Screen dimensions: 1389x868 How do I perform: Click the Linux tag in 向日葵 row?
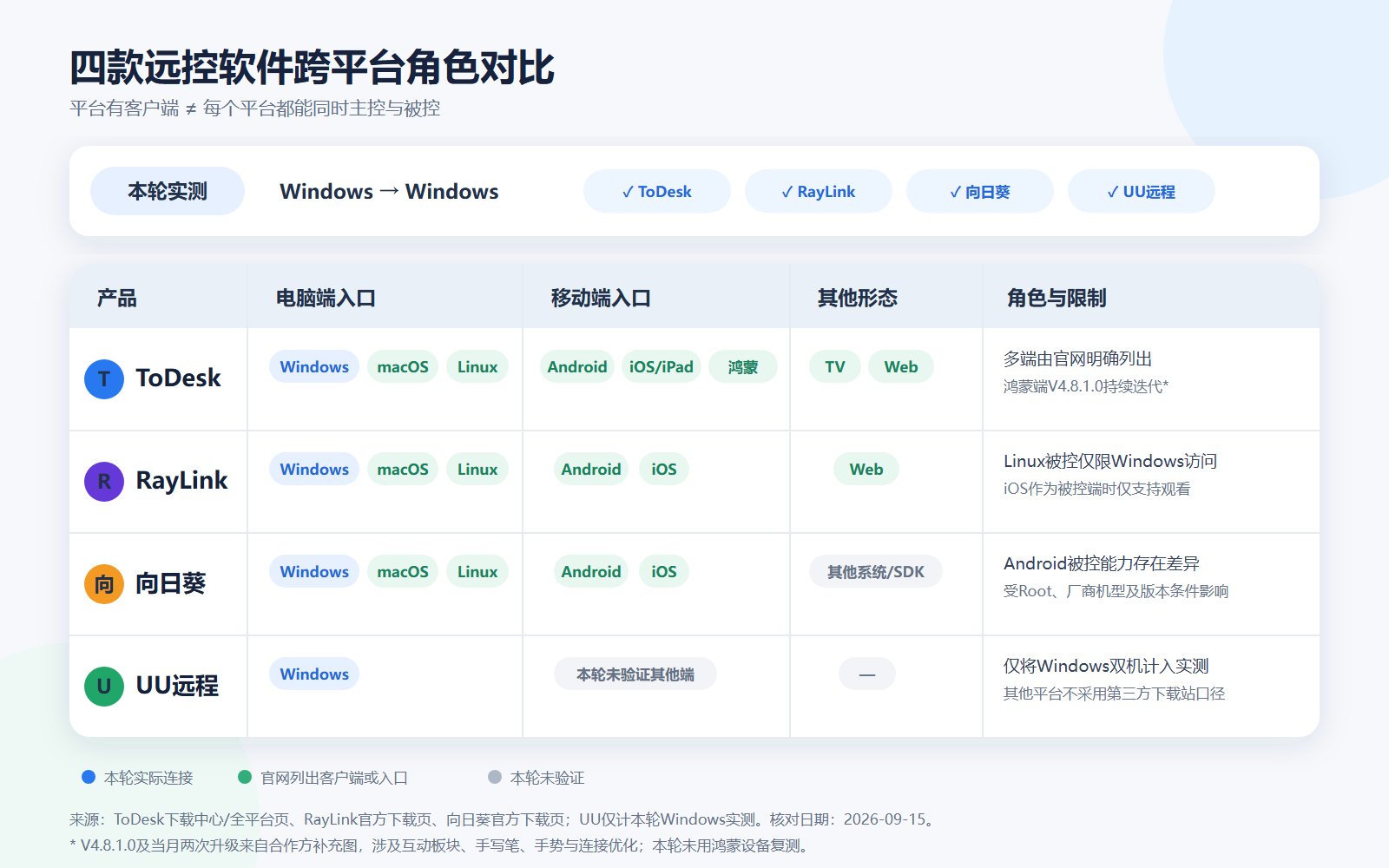[477, 571]
